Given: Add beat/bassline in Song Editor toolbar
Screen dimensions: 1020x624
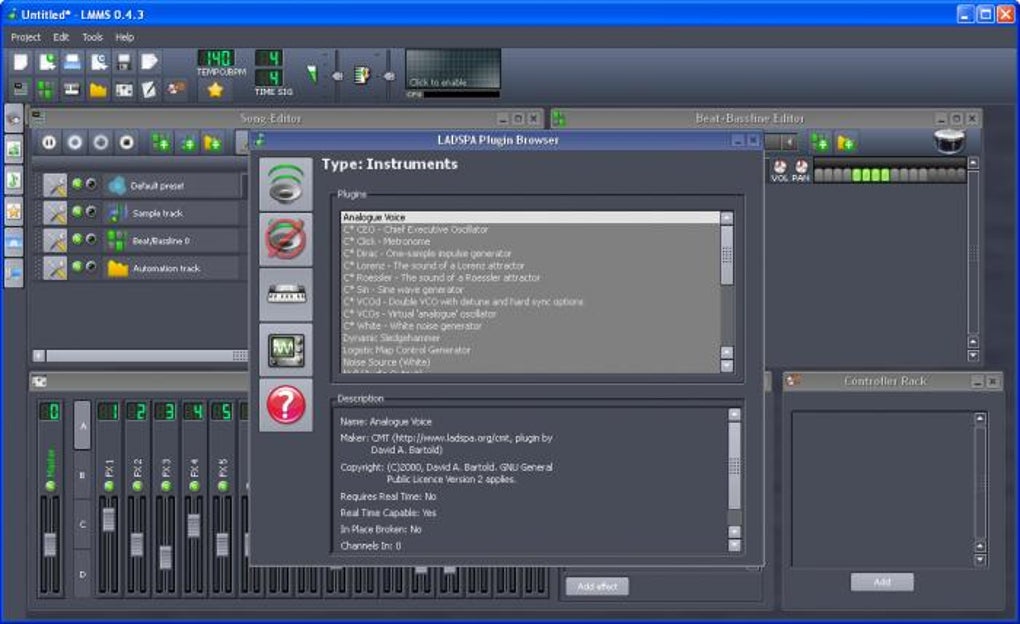Looking at the screenshot, I should [161, 142].
